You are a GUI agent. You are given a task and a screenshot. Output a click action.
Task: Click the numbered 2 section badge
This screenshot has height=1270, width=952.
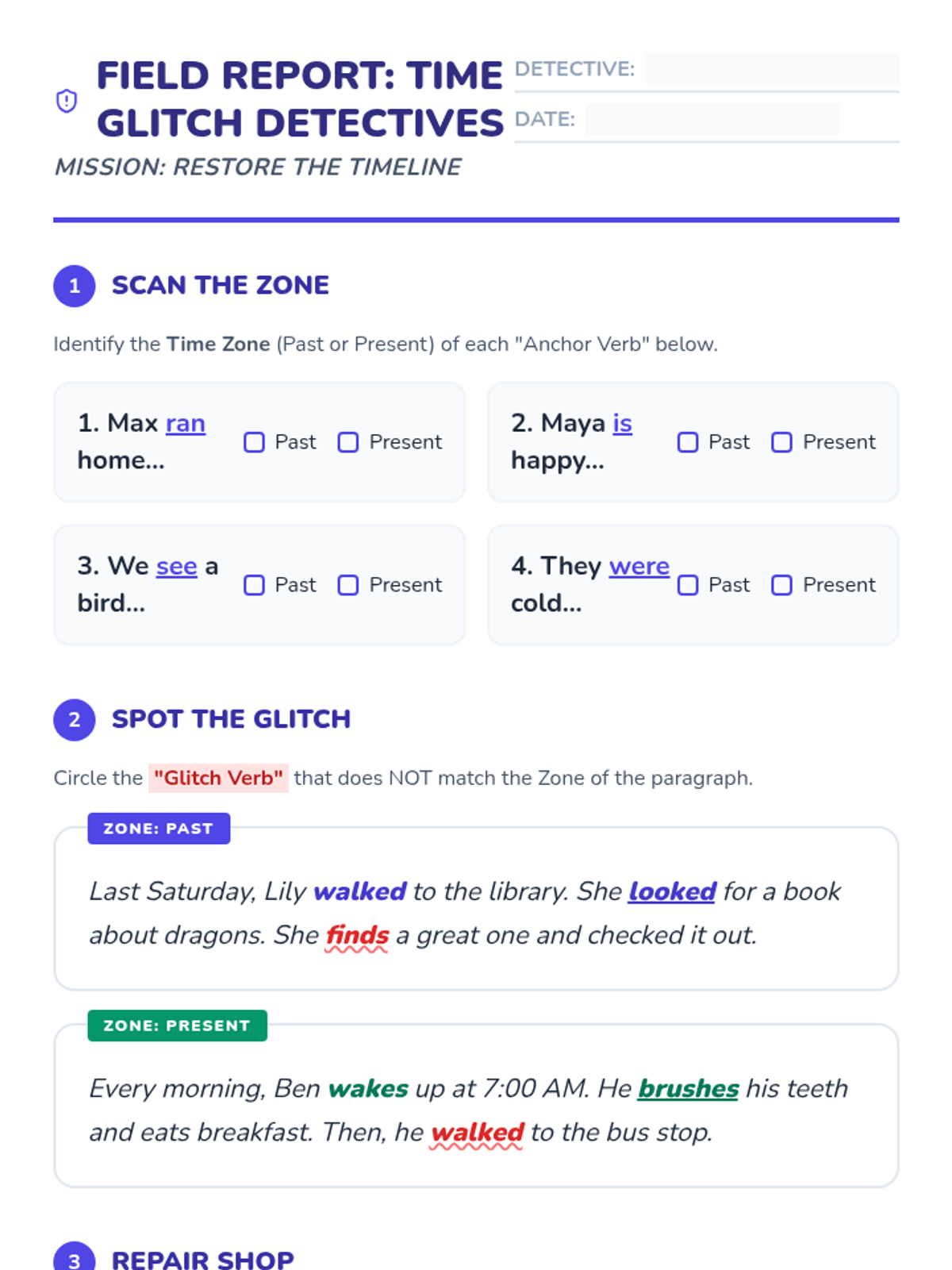click(x=75, y=720)
